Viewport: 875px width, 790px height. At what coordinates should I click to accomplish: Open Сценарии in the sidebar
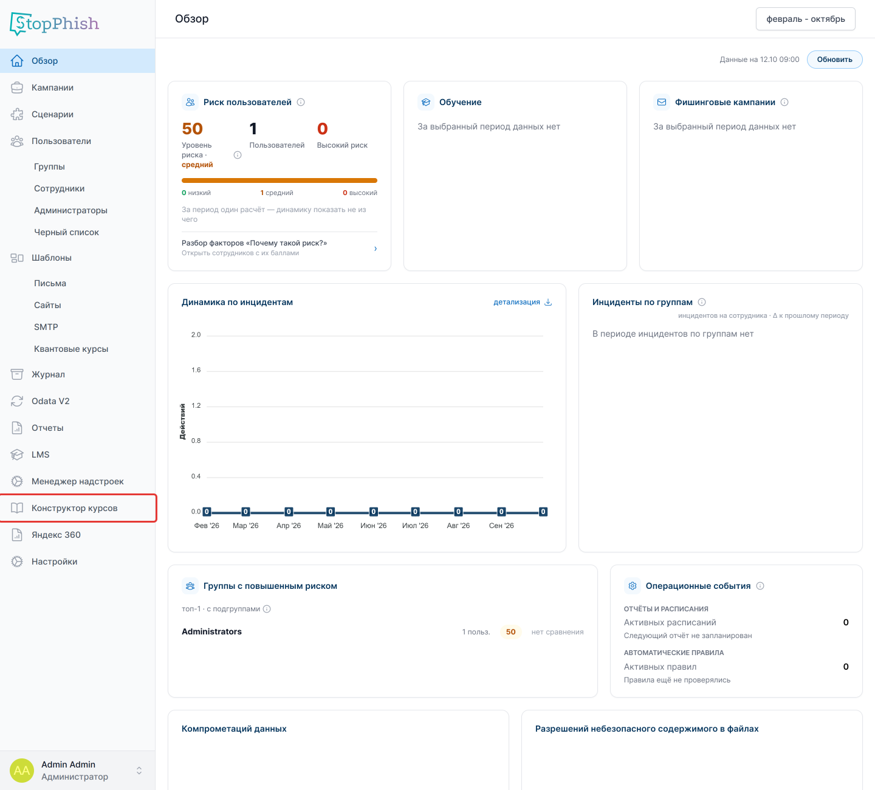pyautogui.click(x=78, y=114)
